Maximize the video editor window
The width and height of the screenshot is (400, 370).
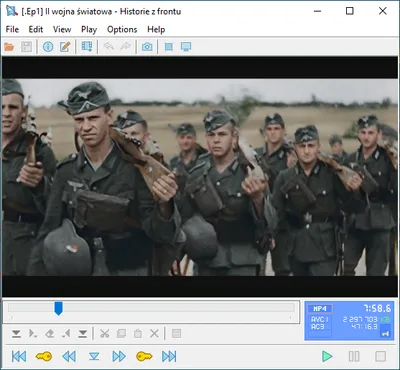pos(350,11)
